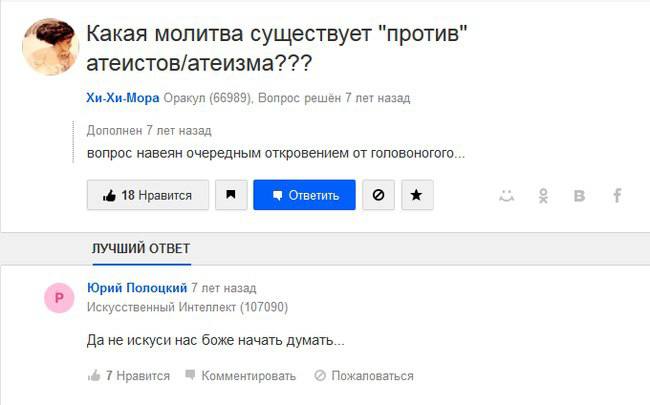Viewport: 650px width, 405px height.
Task: Open Хи-Хи-Мора author profile link
Action: point(123,98)
